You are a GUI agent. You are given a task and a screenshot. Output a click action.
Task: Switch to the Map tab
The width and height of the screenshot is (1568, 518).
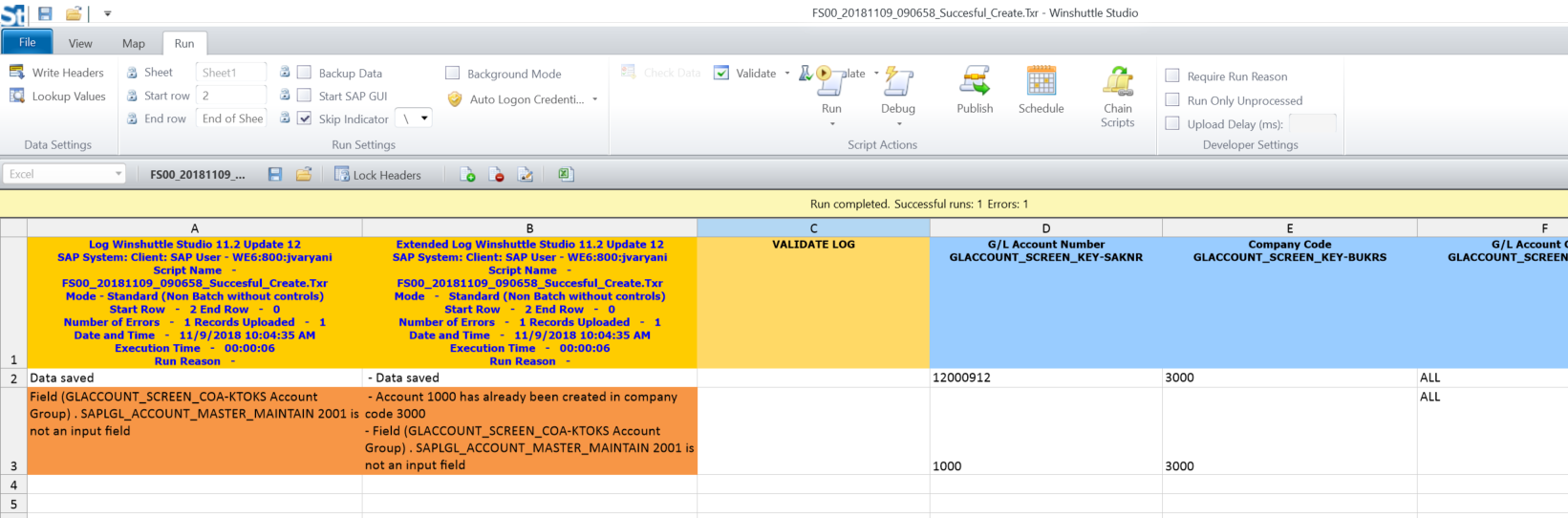pyautogui.click(x=133, y=43)
